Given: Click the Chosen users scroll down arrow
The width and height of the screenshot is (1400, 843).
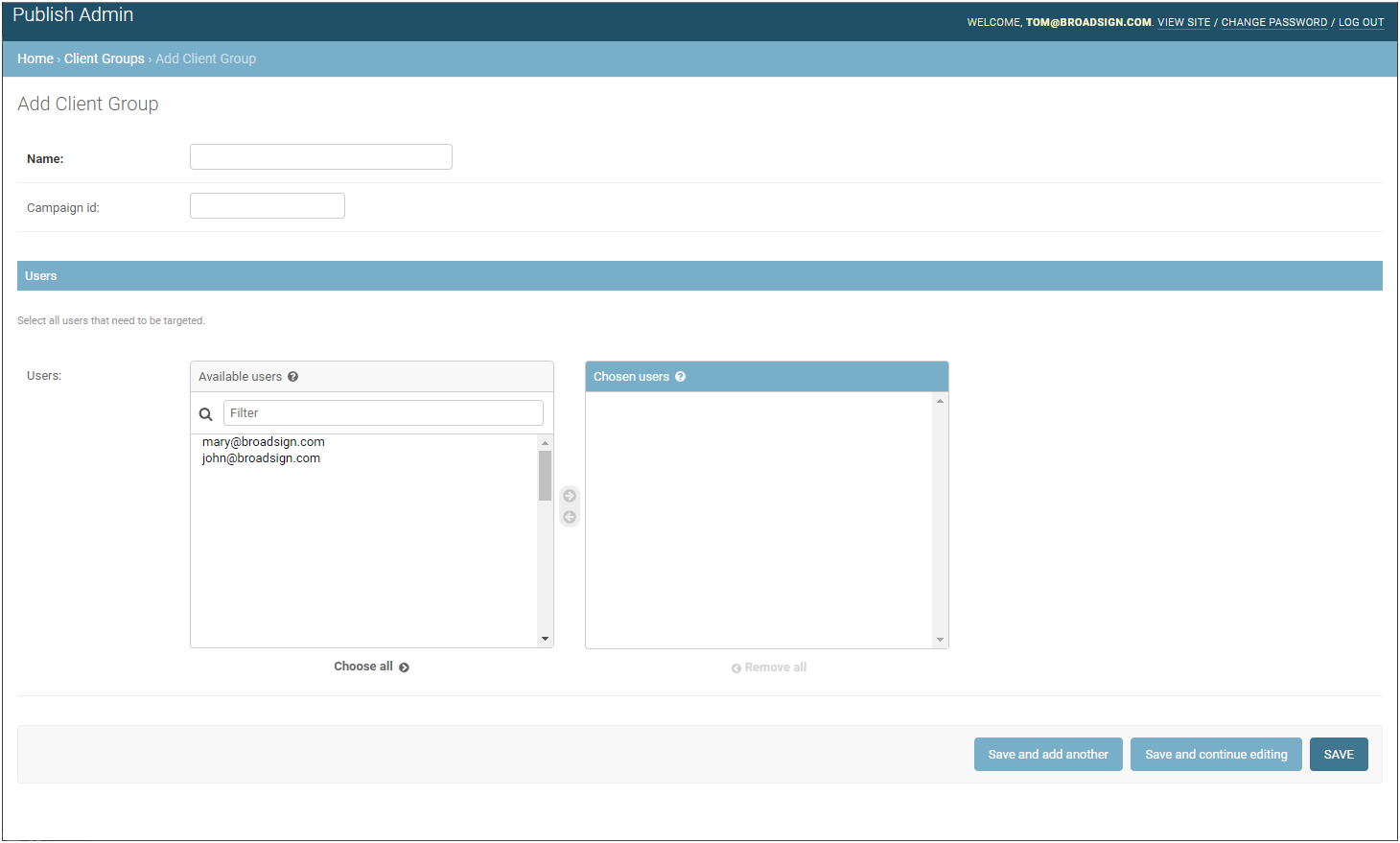Looking at the screenshot, I should (x=940, y=640).
